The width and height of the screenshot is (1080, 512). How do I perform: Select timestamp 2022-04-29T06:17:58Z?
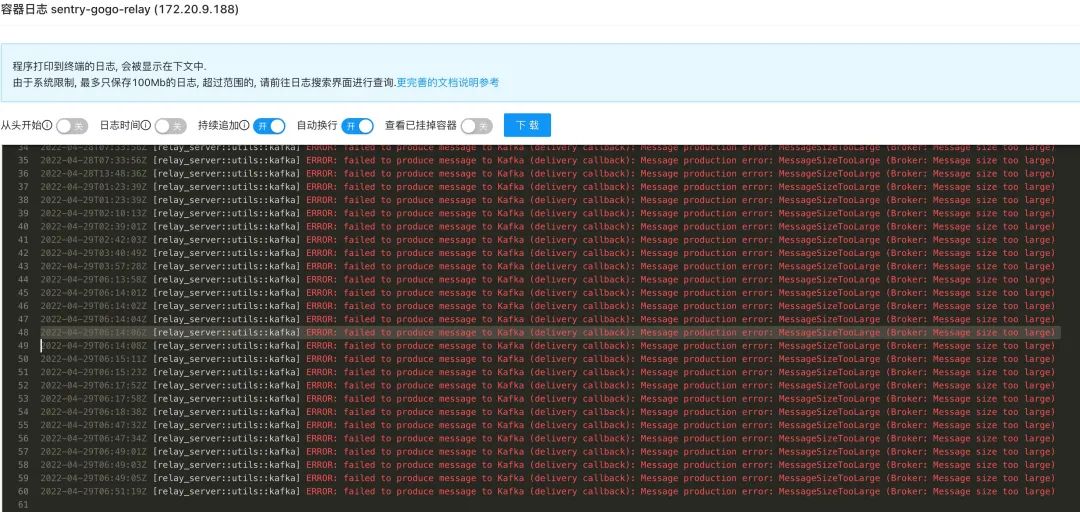pyautogui.click(x=93, y=398)
